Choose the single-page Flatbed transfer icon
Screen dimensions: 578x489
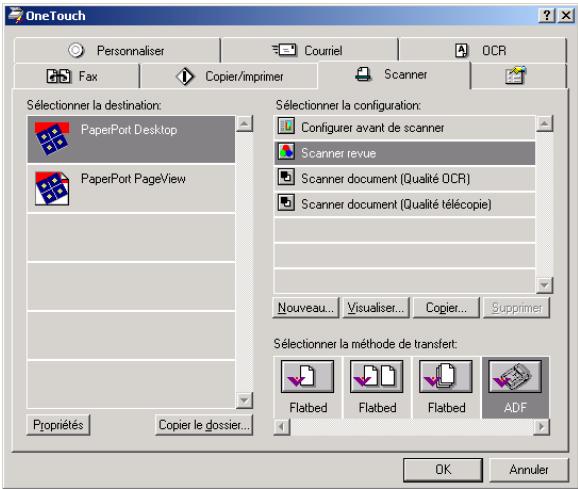[x=307, y=377]
